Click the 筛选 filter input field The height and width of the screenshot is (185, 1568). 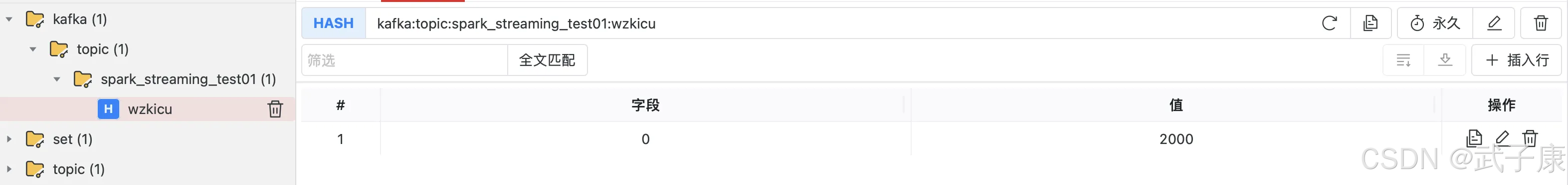(405, 60)
